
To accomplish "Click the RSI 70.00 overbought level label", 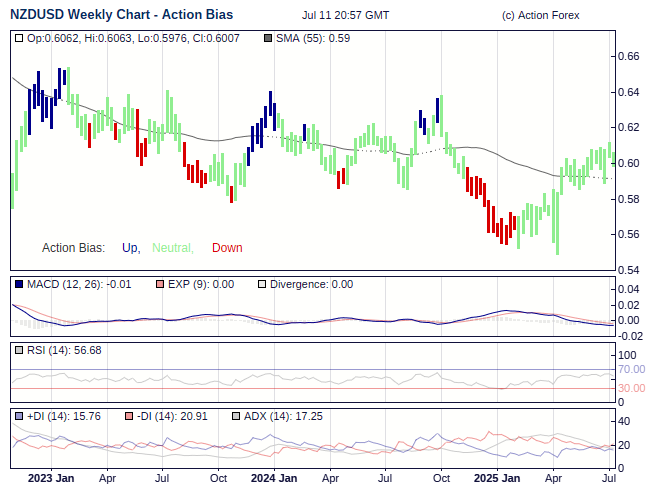I will [x=631, y=369].
